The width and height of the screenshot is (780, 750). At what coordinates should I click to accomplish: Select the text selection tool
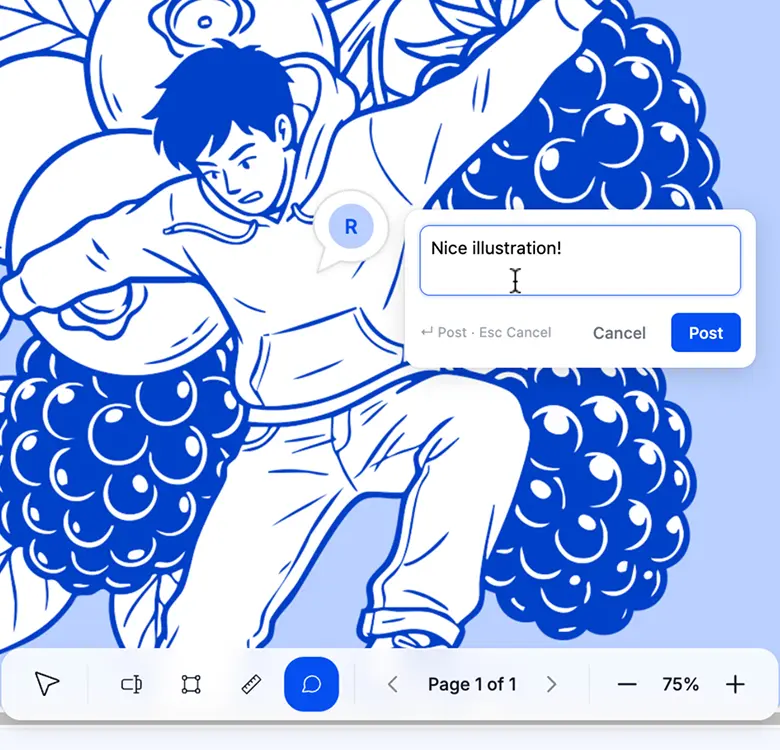tap(131, 684)
